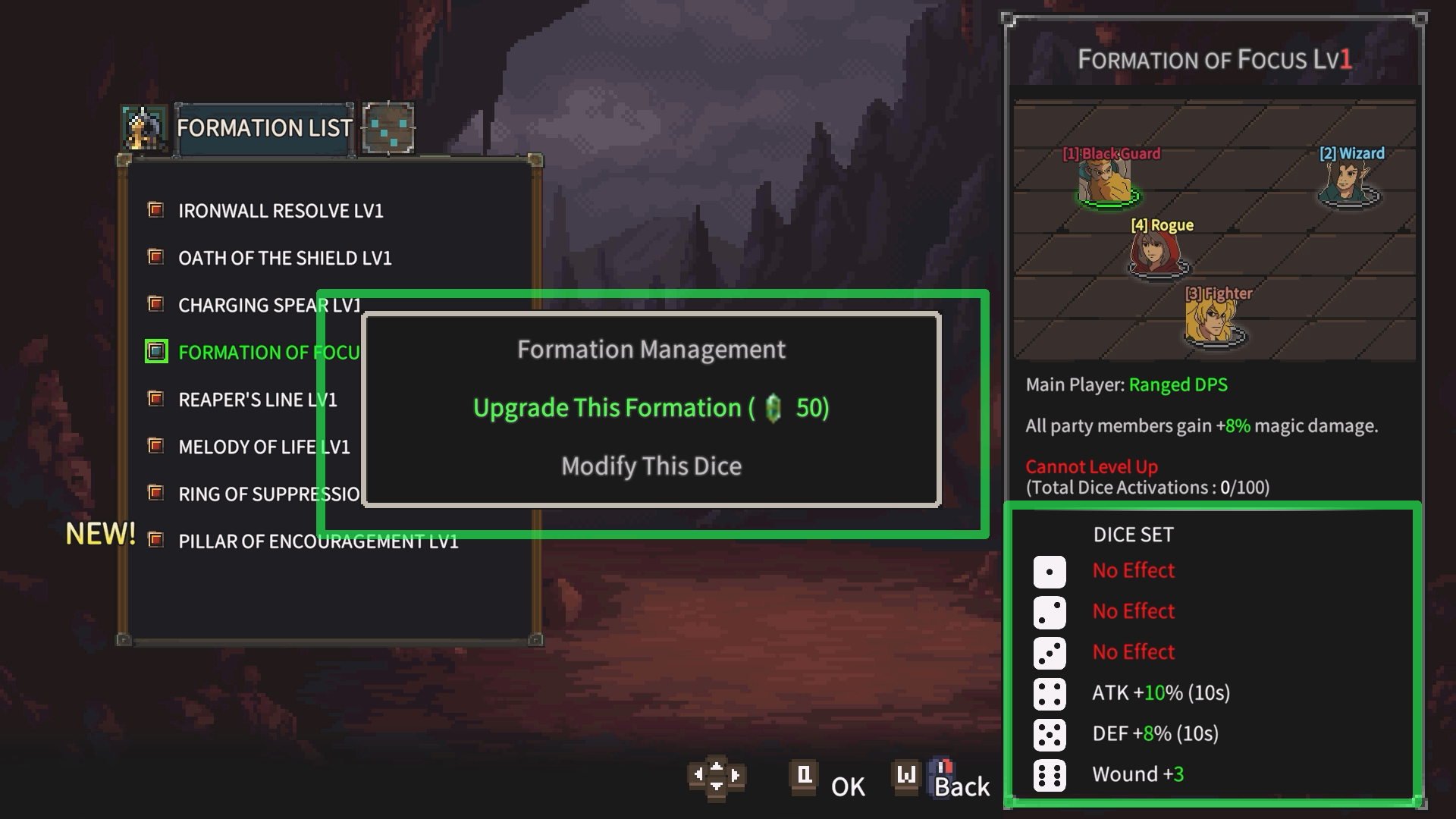Image resolution: width=1456 pixels, height=819 pixels.
Task: Click the one-pip dice face icon
Action: (x=1050, y=572)
